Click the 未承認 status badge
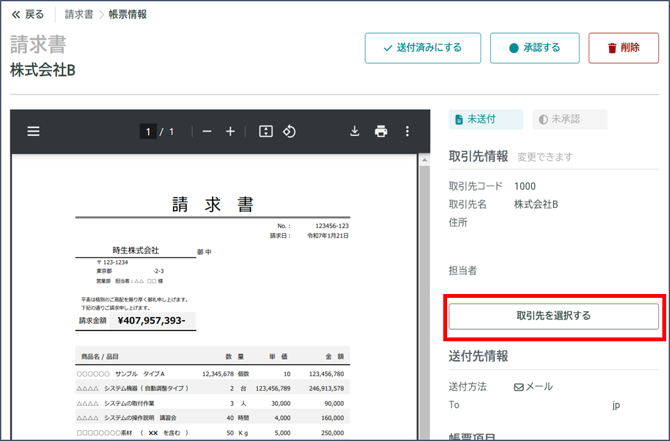This screenshot has width=670, height=441. pyautogui.click(x=570, y=119)
